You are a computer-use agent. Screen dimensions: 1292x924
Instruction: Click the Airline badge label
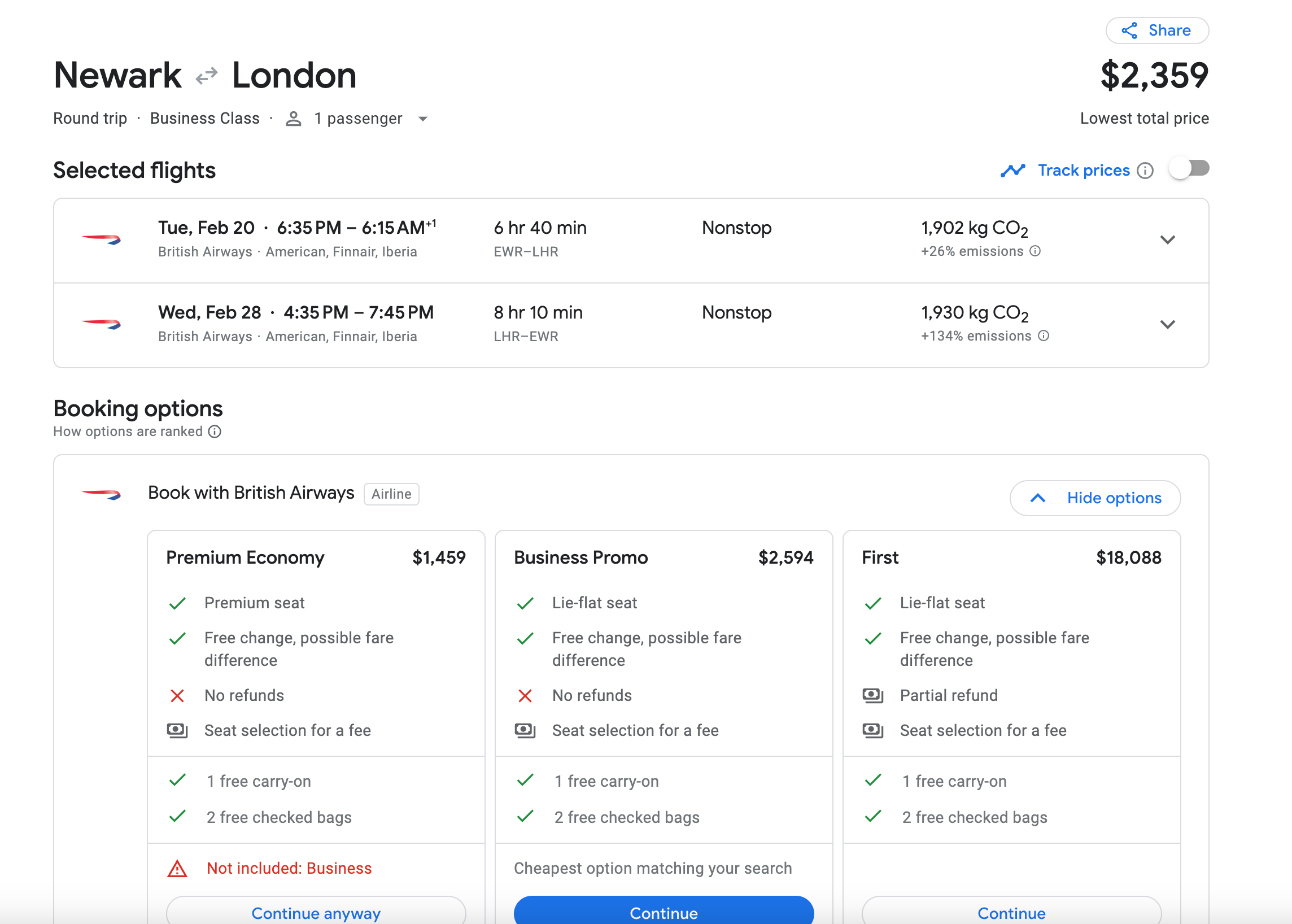391,494
